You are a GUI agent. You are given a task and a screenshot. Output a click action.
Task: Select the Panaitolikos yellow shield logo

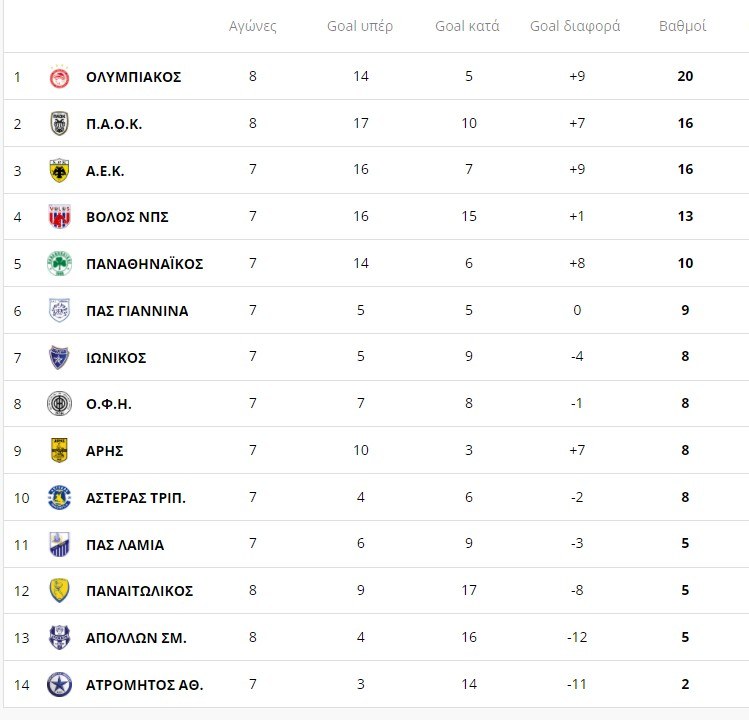(x=60, y=591)
